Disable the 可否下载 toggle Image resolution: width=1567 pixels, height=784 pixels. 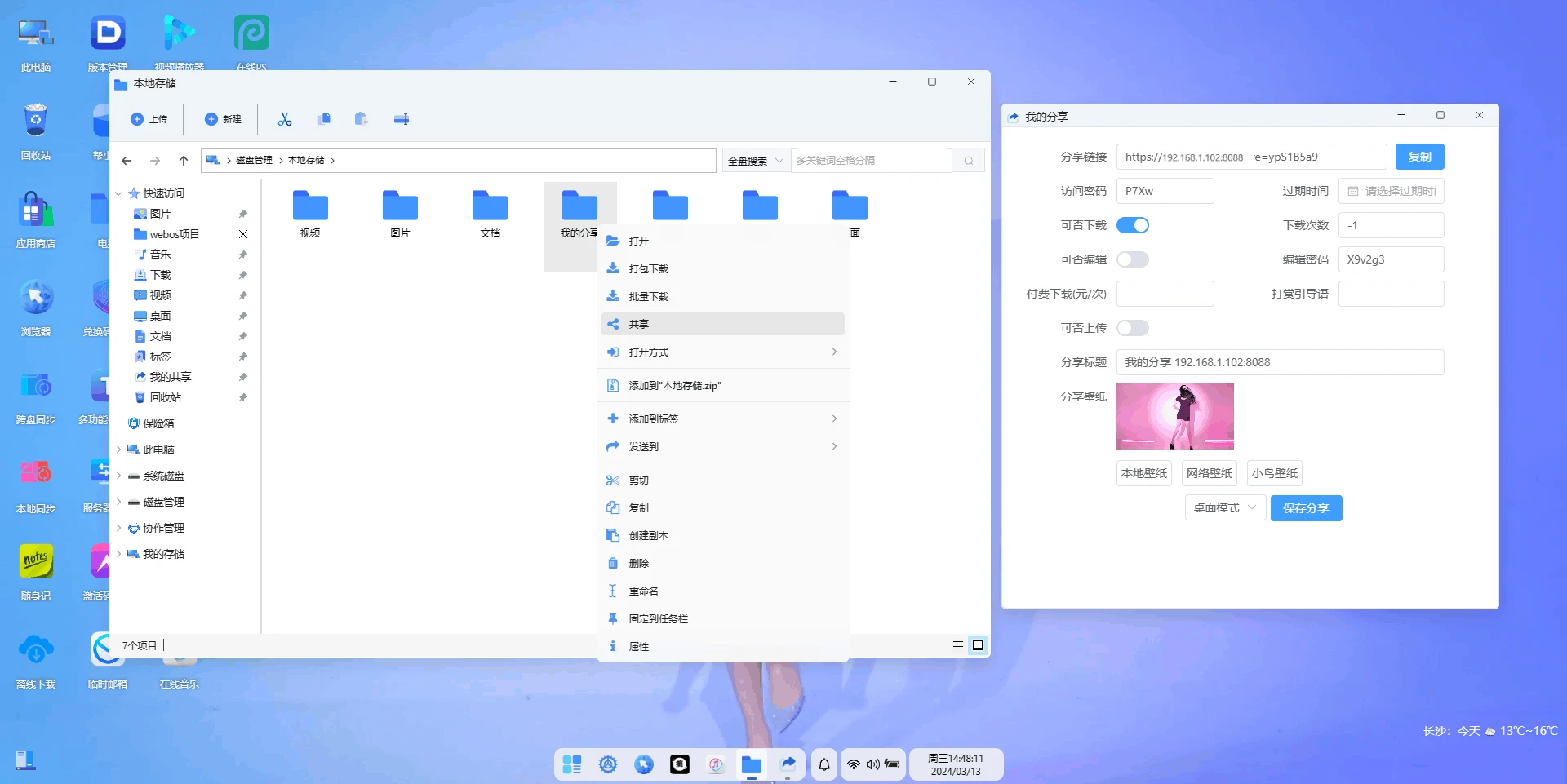click(x=1132, y=225)
